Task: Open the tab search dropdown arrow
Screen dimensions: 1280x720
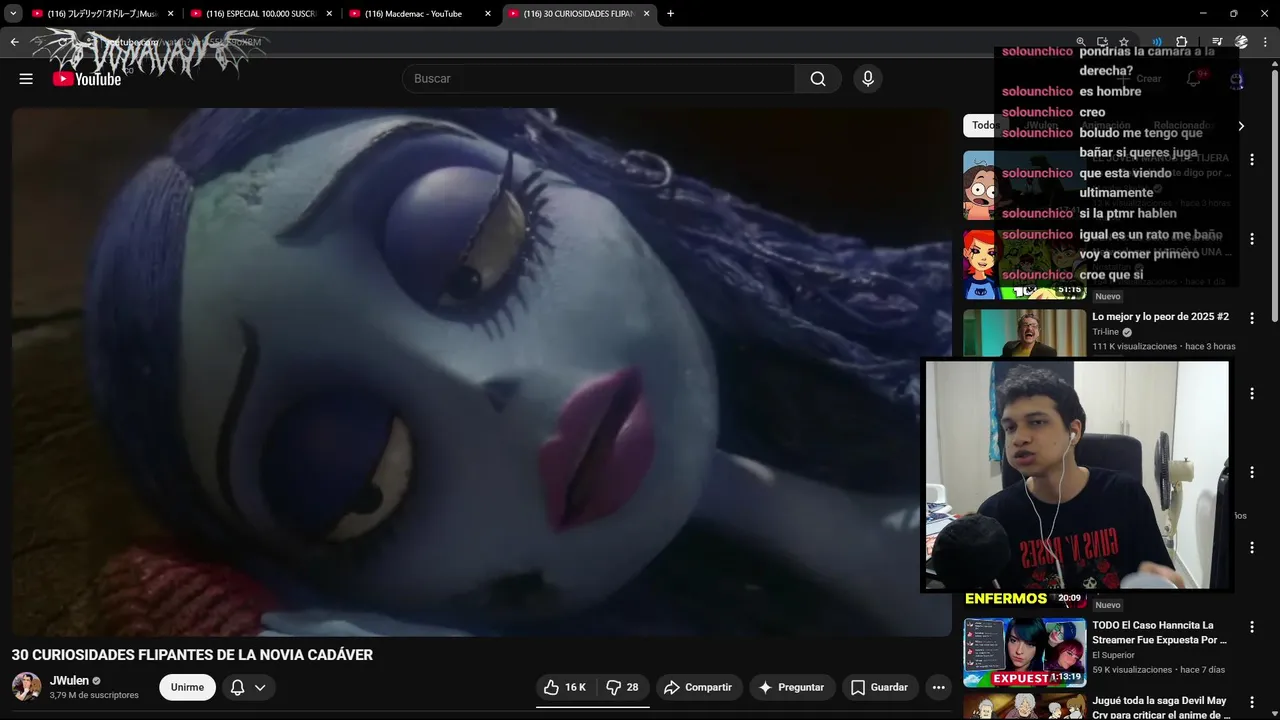Action: 14,14
